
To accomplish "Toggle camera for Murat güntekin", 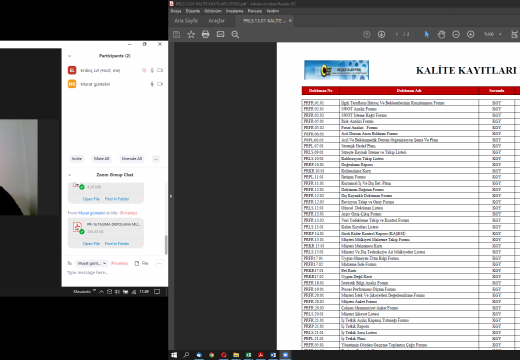I will pyautogui.click(x=160, y=84).
